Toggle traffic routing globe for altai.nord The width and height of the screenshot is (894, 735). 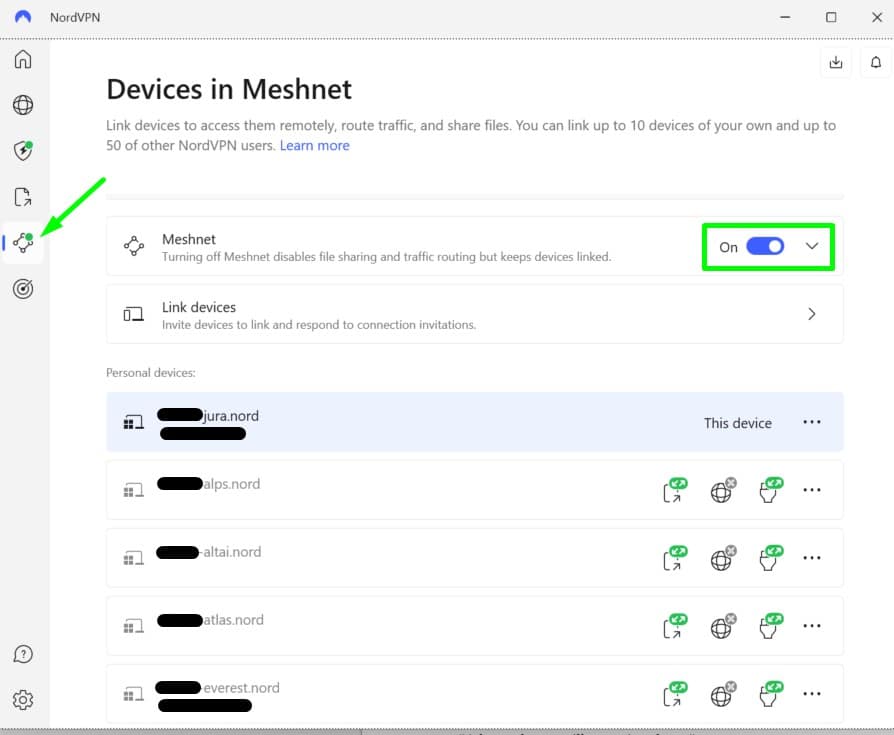[x=723, y=558]
